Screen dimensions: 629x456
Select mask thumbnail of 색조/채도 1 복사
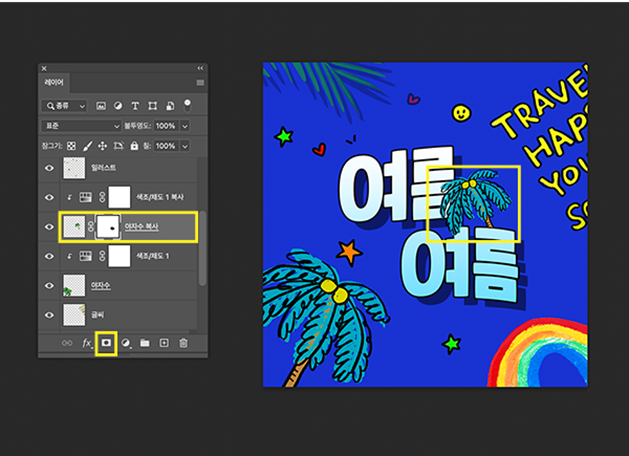pyautogui.click(x=119, y=197)
